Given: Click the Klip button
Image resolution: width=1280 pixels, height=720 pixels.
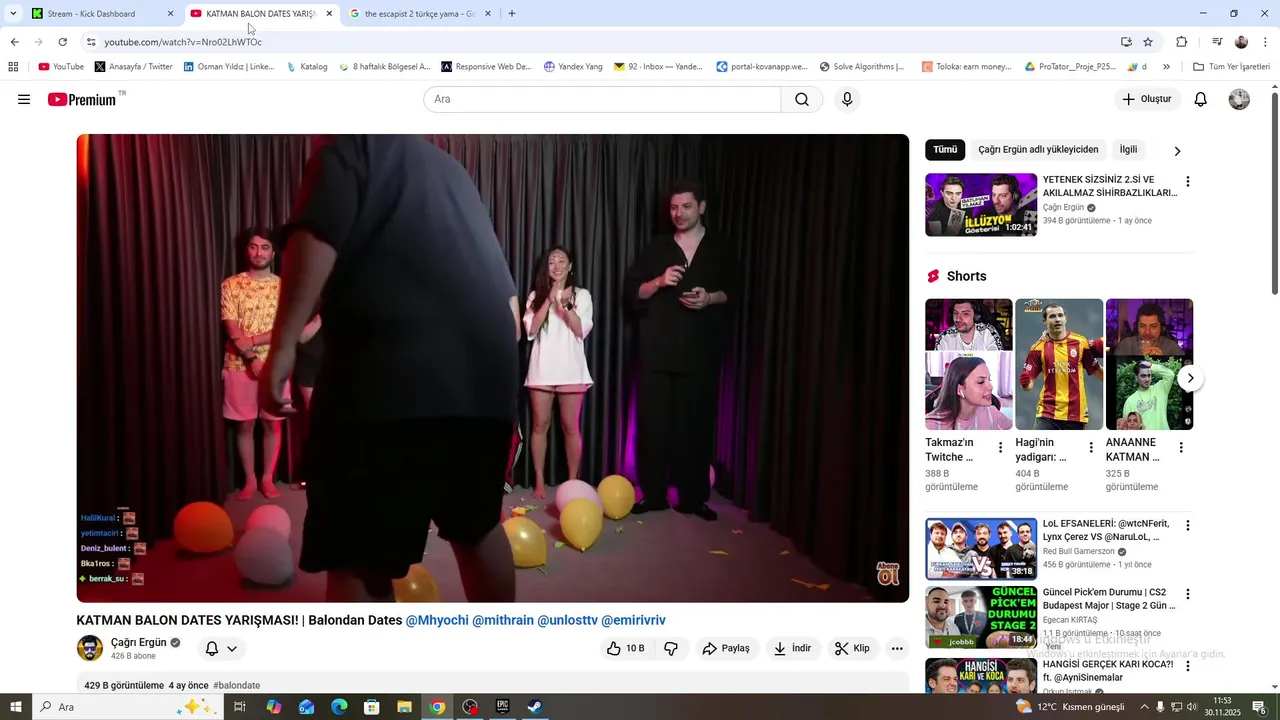Looking at the screenshot, I should coord(852,648).
